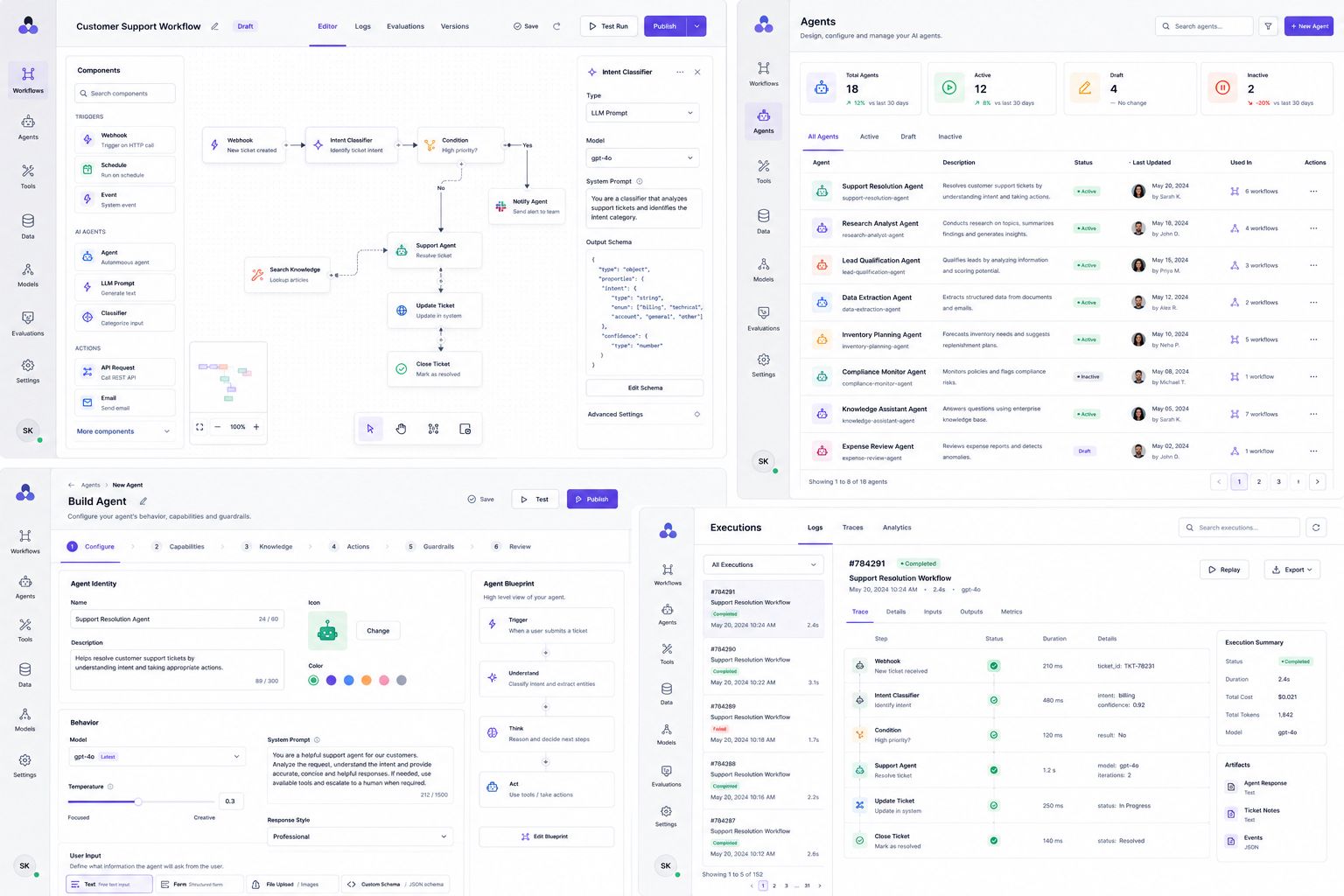Select Form structured form input option
This screenshot has width=1344, height=896.
pos(199,885)
